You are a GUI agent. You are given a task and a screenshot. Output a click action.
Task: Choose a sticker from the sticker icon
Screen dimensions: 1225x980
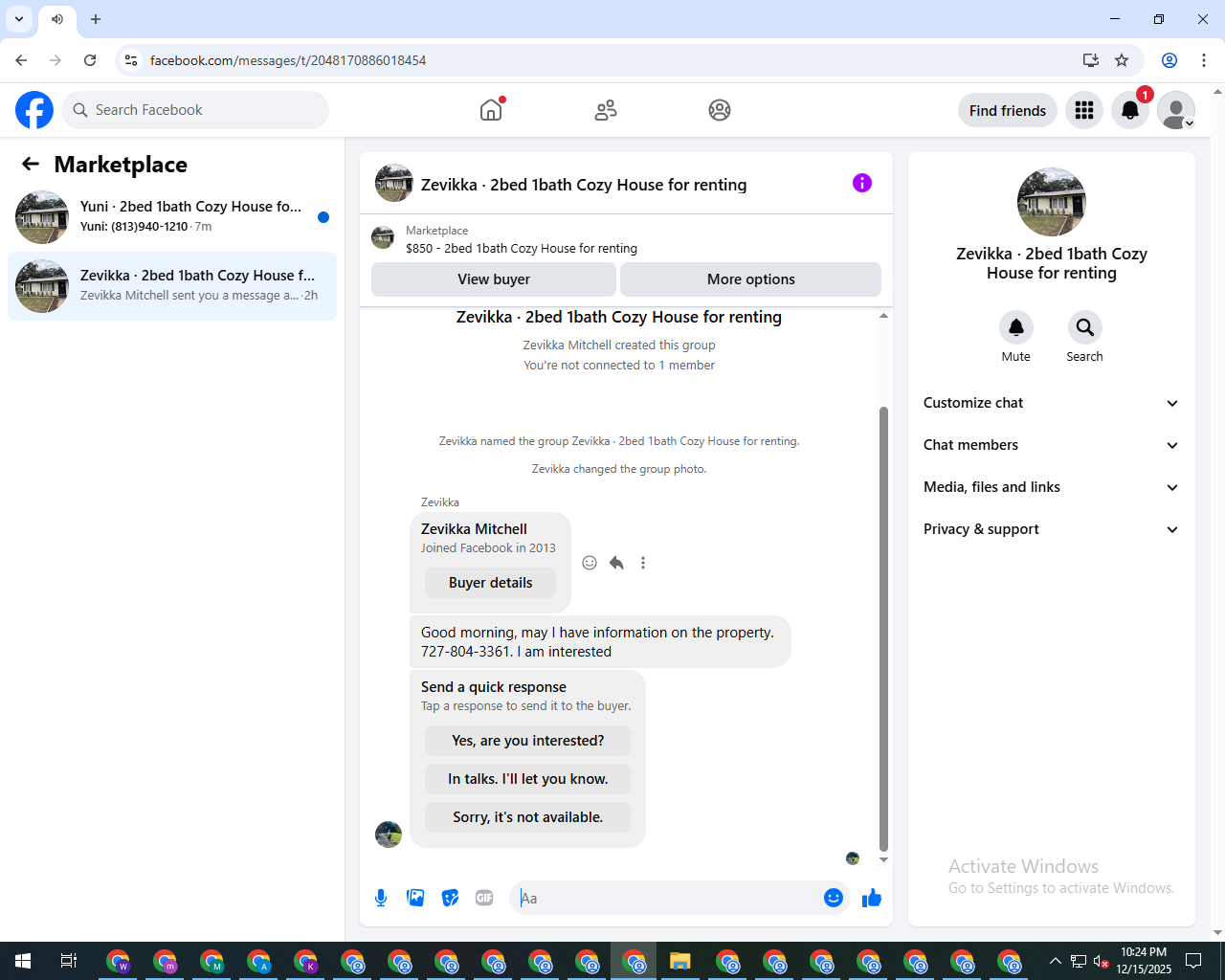coord(450,898)
